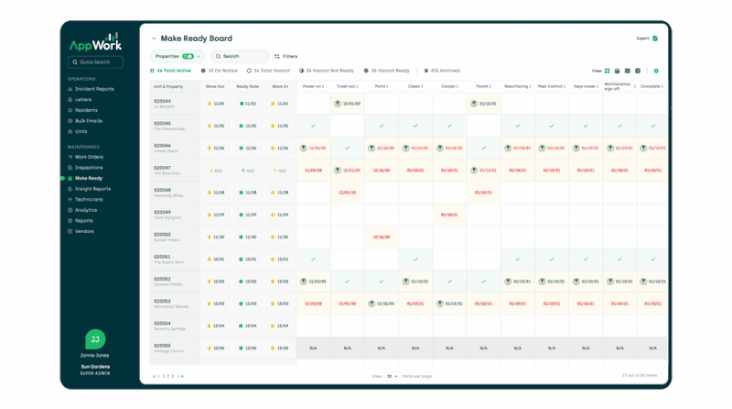Click the Ready Date column header
732x409 pixels.
247,86
